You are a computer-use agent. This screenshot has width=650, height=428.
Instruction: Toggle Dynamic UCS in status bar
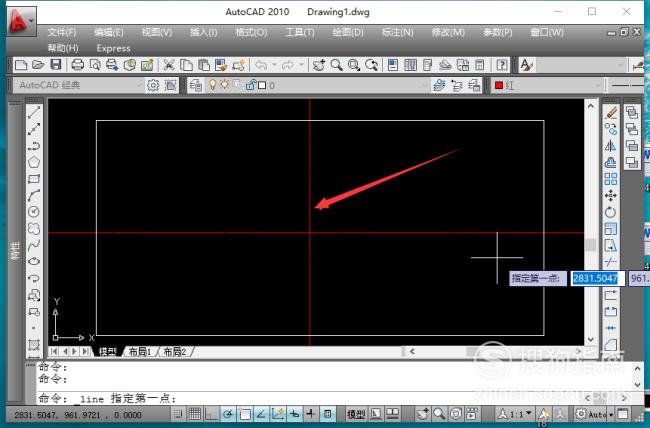click(278, 414)
